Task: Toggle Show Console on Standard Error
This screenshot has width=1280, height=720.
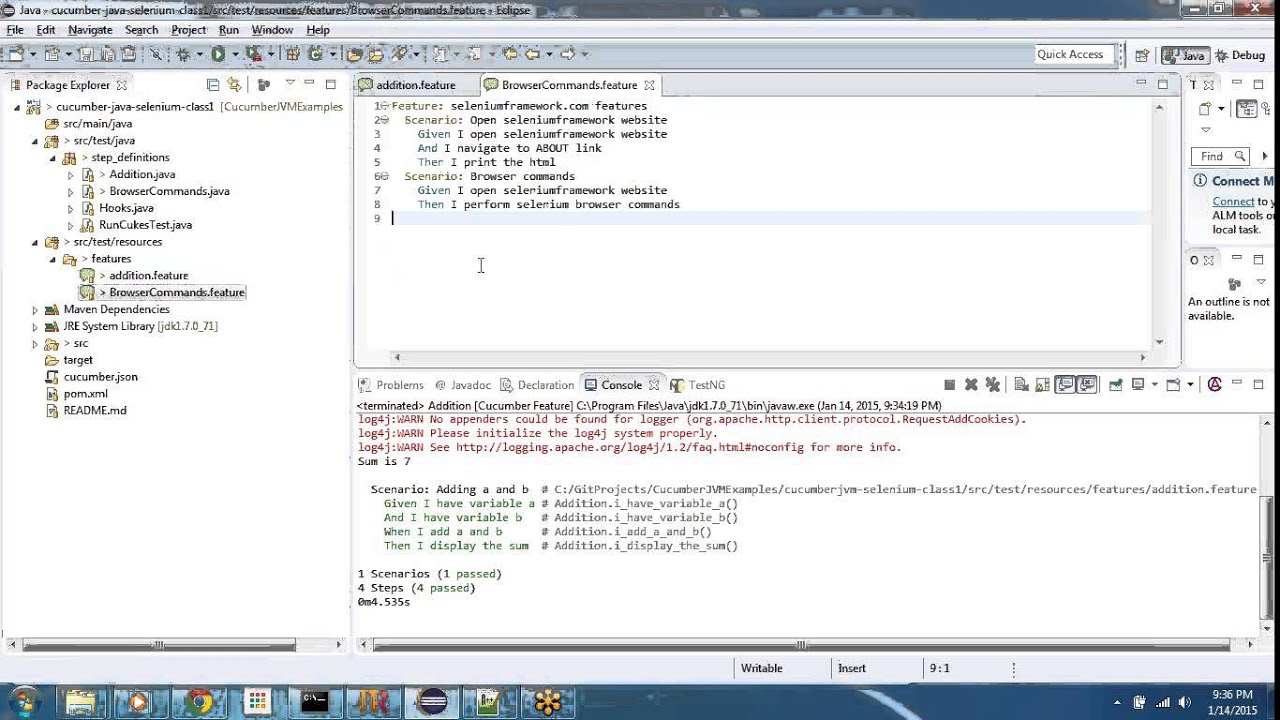Action: (1087, 384)
